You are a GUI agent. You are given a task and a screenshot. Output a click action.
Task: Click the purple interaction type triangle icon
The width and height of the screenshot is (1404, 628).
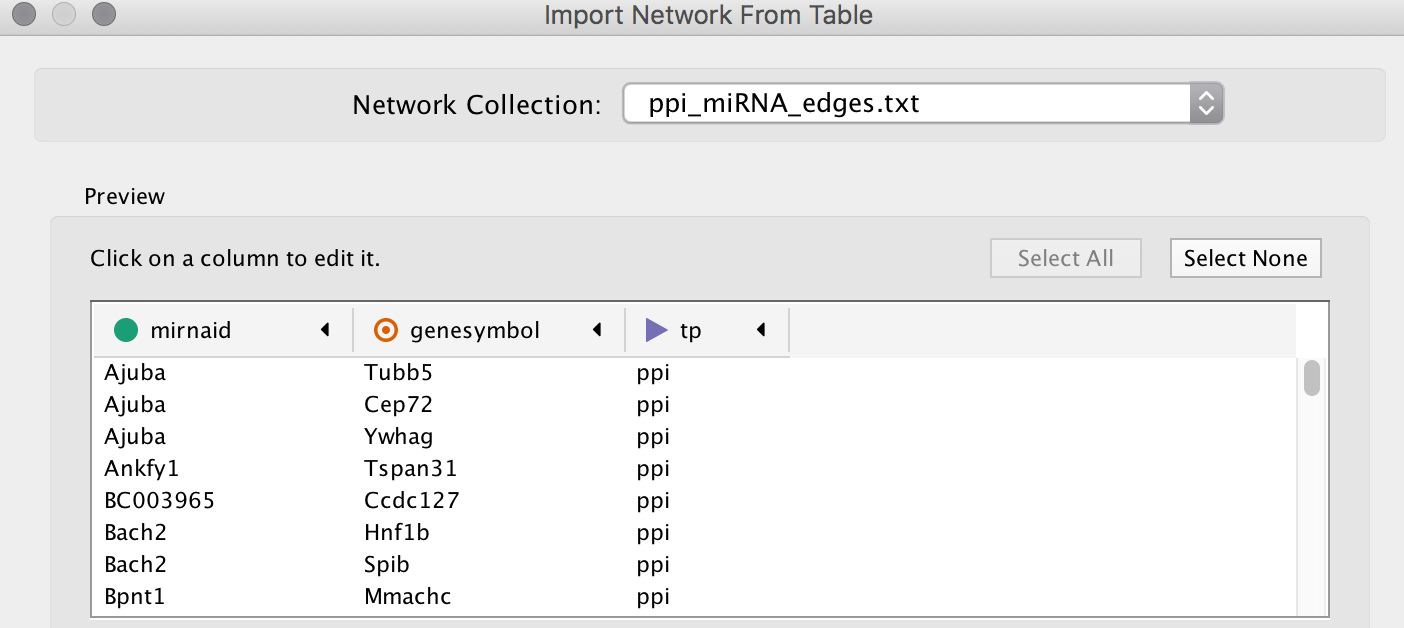pos(657,330)
